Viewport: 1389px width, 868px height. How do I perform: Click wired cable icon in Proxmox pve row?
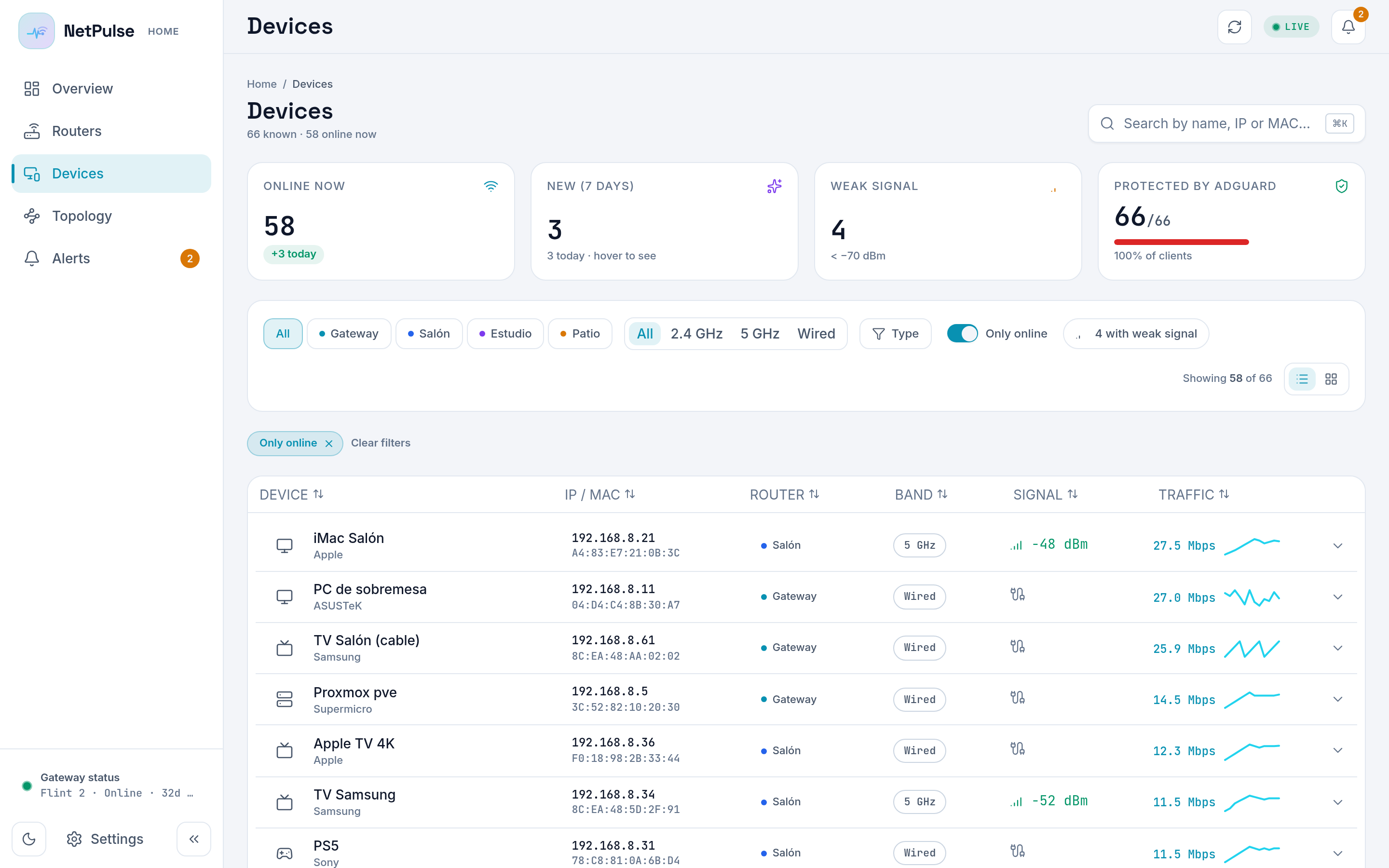pyautogui.click(x=1018, y=697)
